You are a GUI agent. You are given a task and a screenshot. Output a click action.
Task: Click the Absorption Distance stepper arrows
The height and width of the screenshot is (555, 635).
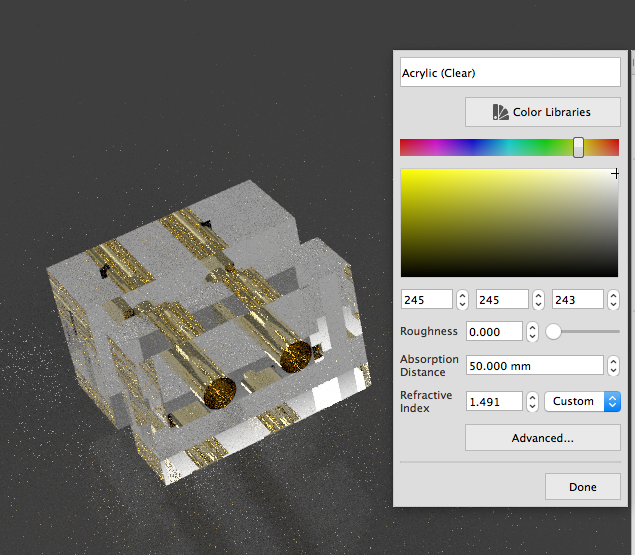(614, 366)
